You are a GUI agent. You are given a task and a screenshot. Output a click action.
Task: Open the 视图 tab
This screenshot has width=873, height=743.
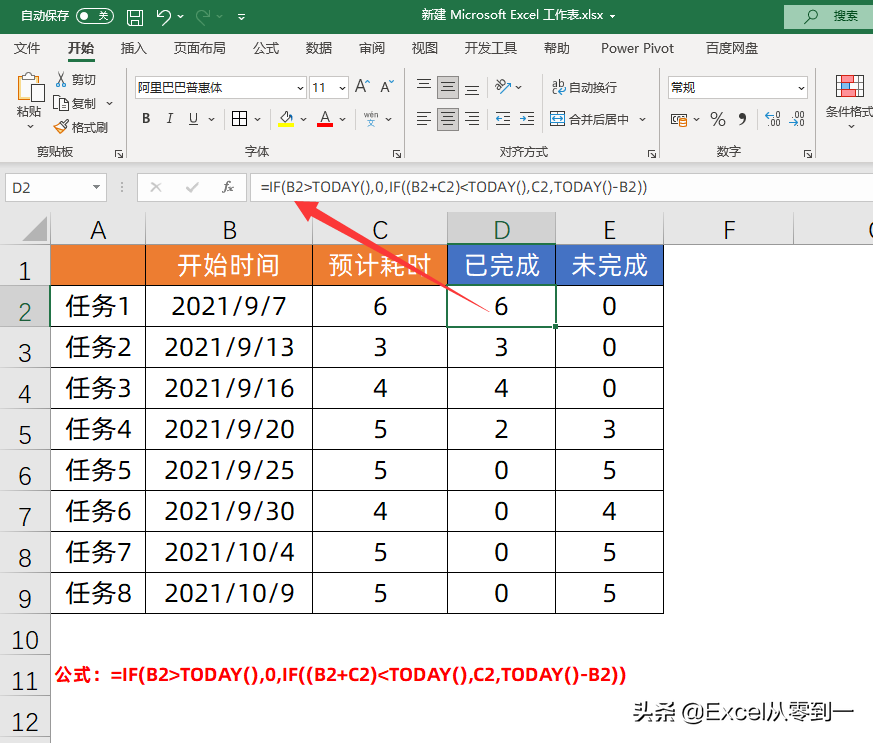[x=424, y=48]
